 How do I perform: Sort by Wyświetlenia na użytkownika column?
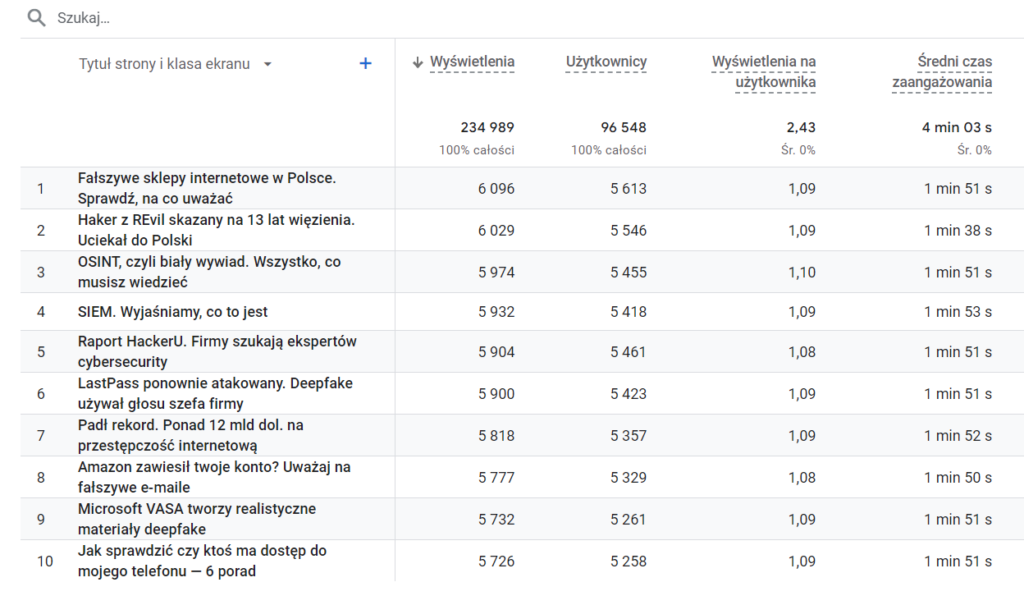[763, 72]
